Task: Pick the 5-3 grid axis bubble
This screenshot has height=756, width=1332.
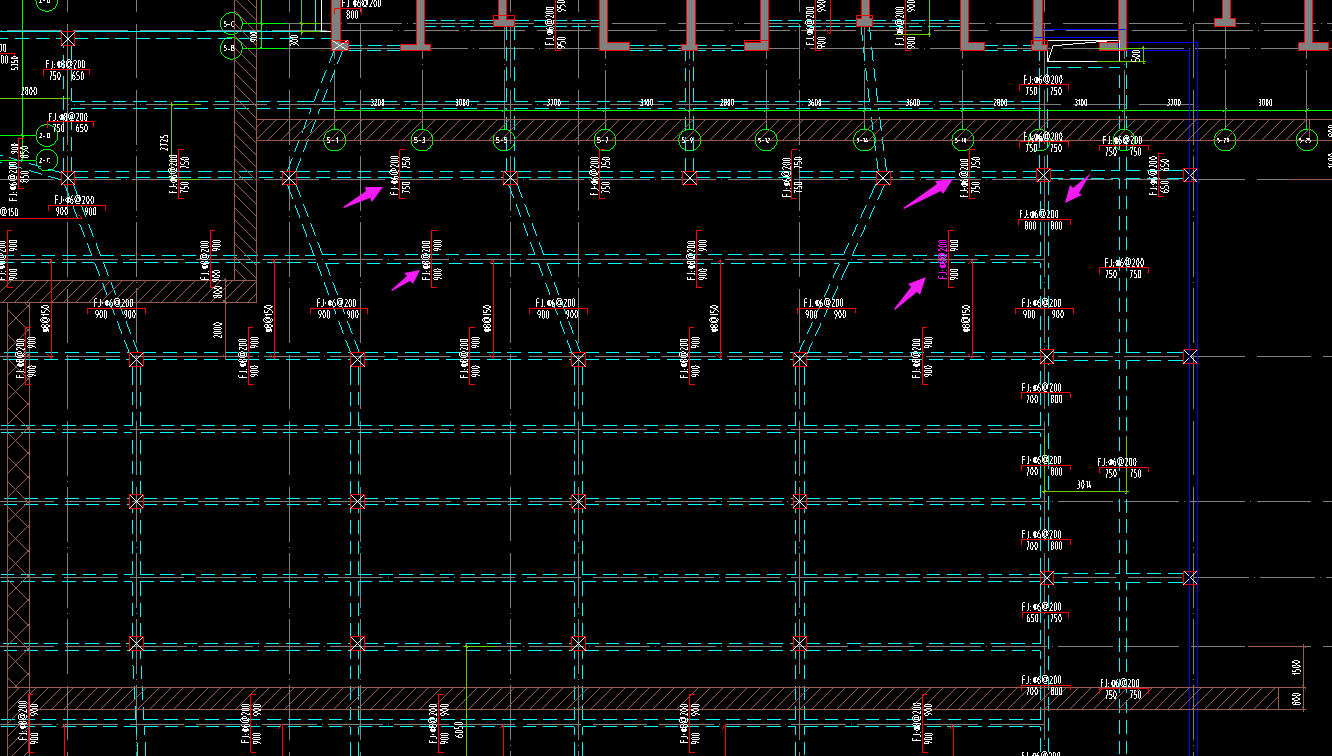Action: (420, 140)
